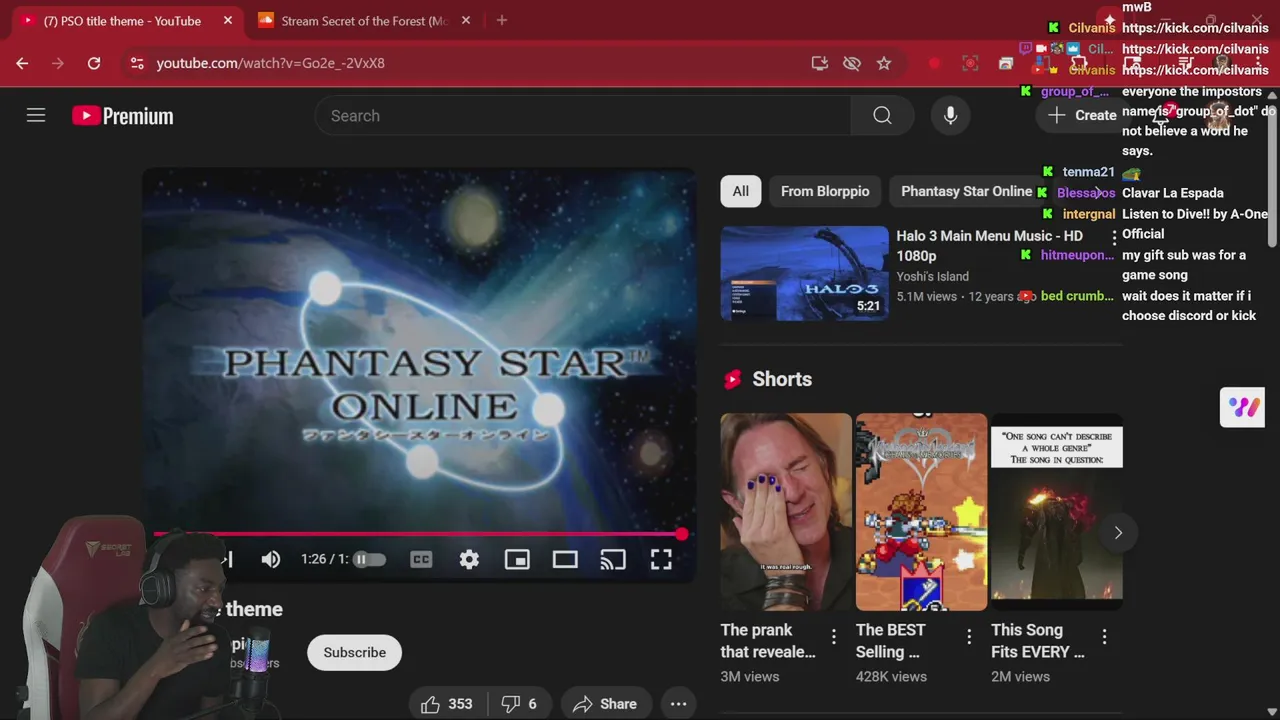Switch to theater mode
Screen dimensions: 1280x720
tap(565, 560)
